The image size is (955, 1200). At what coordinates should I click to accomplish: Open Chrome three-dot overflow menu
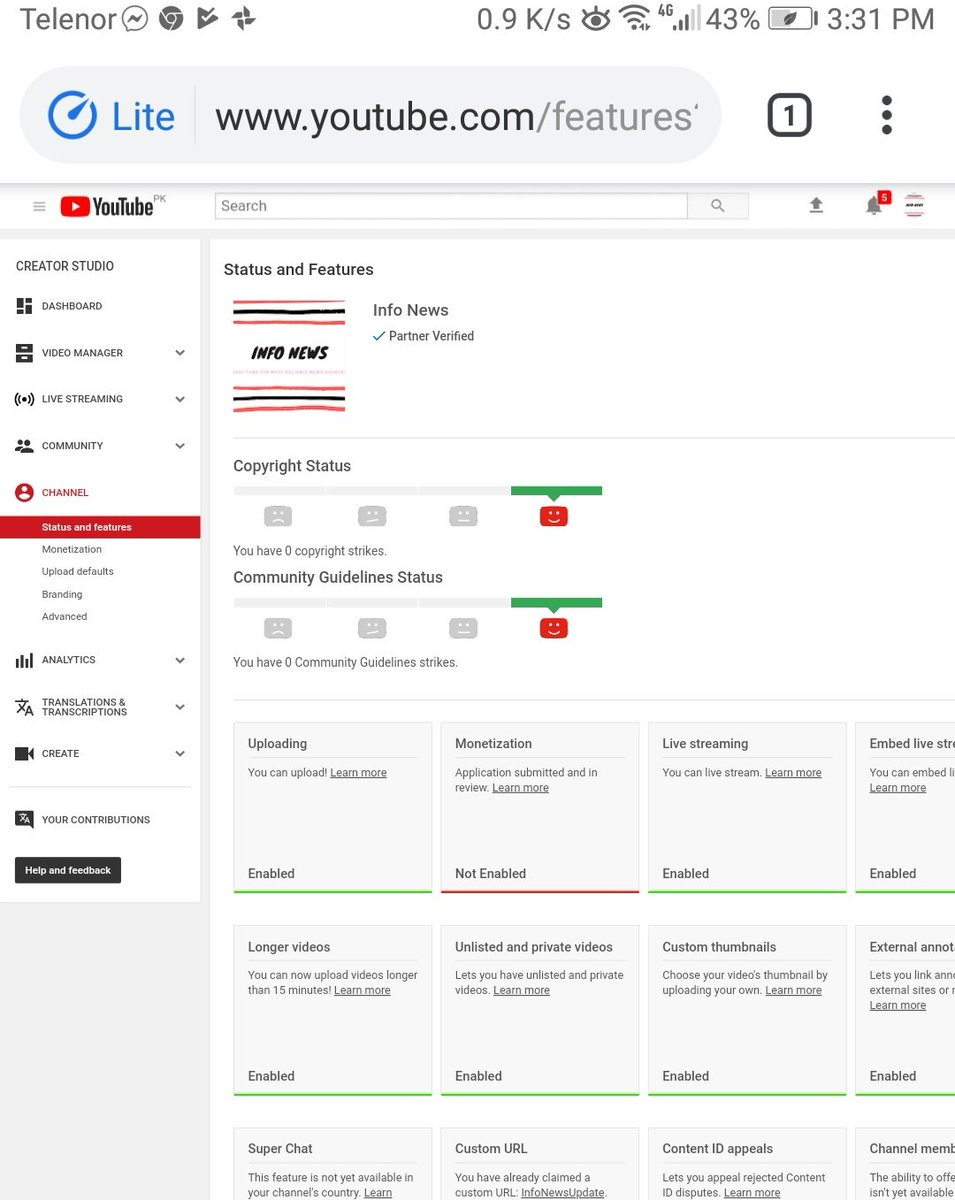(886, 116)
